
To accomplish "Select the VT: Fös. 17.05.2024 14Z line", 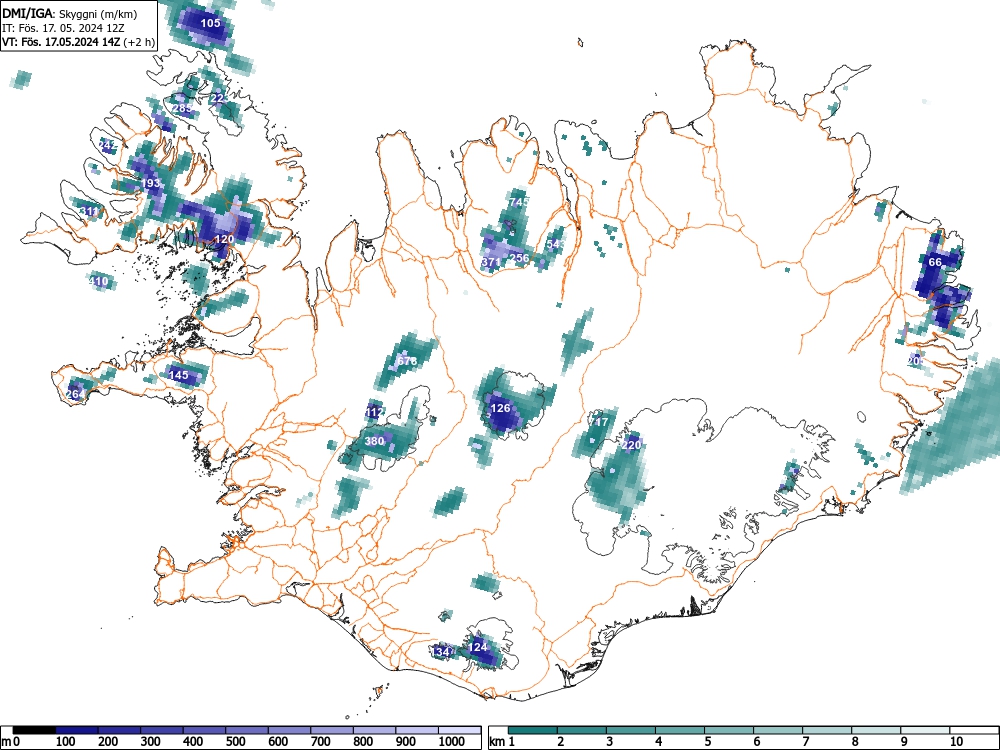I will (78, 42).
